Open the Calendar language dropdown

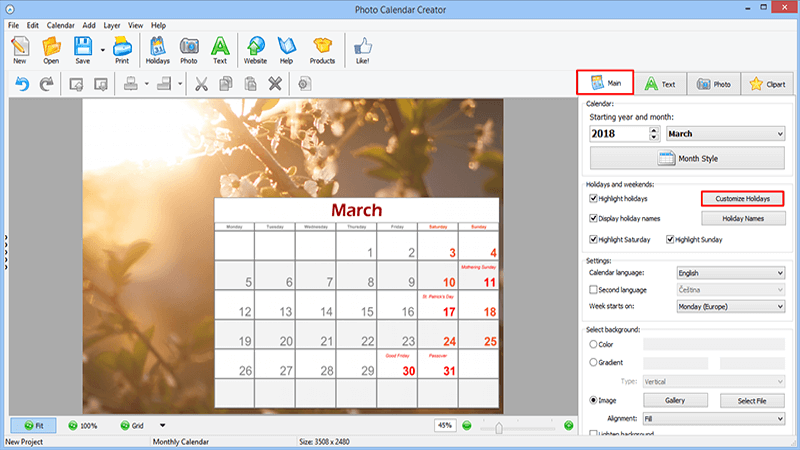point(731,273)
